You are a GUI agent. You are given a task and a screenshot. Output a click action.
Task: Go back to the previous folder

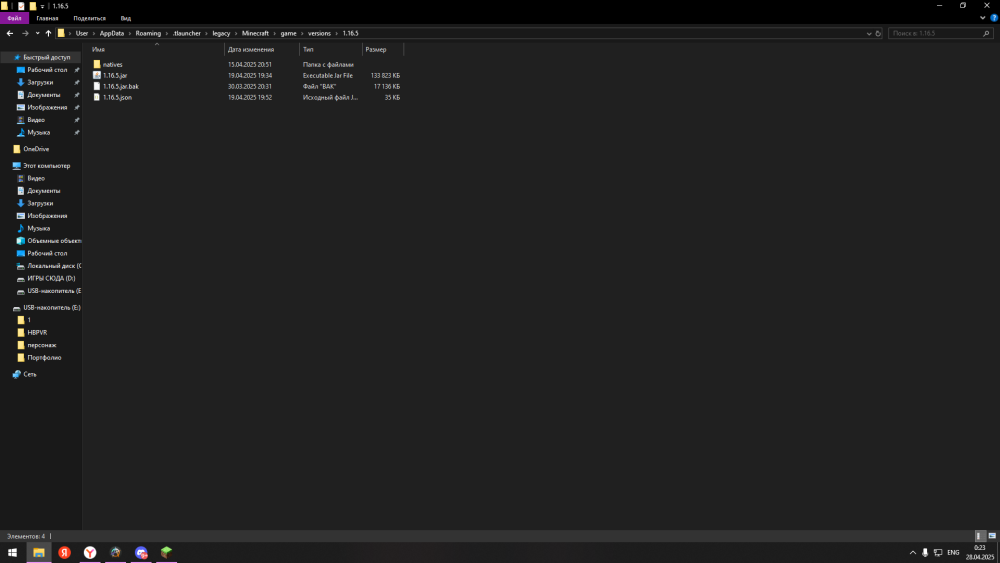click(10, 33)
